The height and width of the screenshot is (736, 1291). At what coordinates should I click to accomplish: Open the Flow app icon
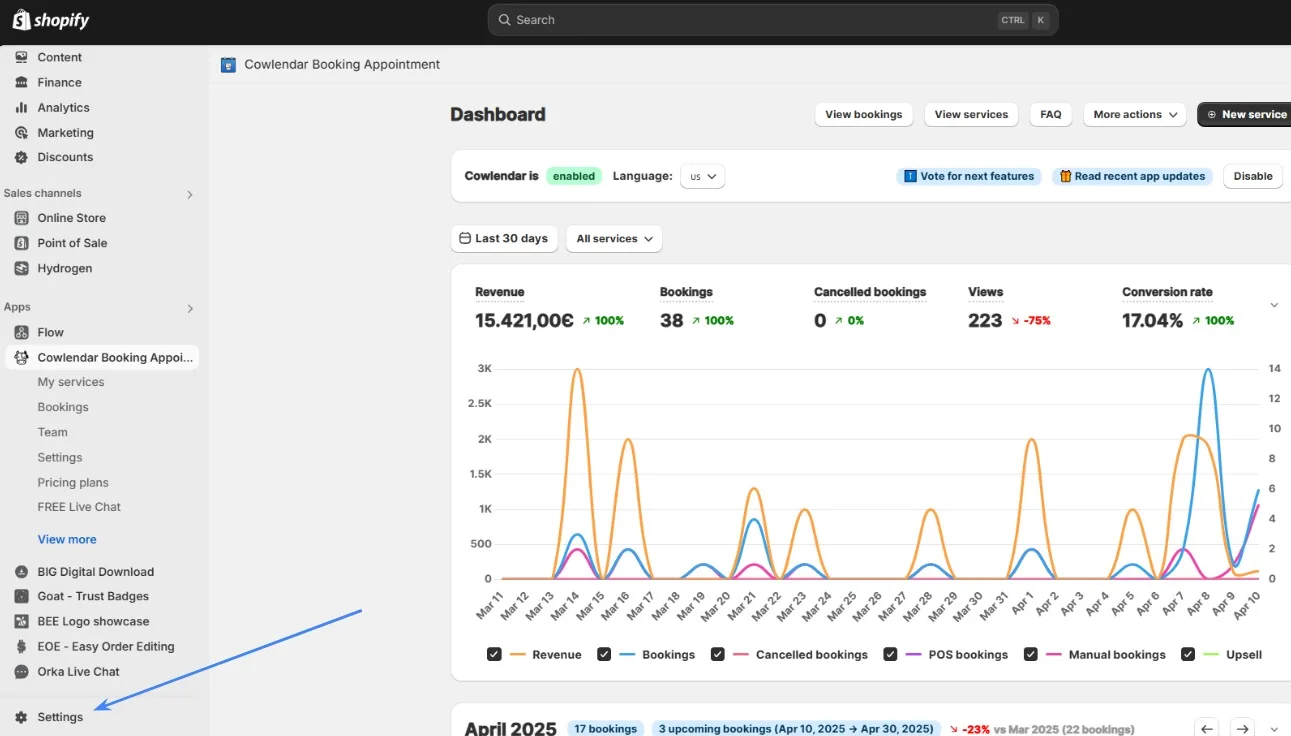click(21, 332)
